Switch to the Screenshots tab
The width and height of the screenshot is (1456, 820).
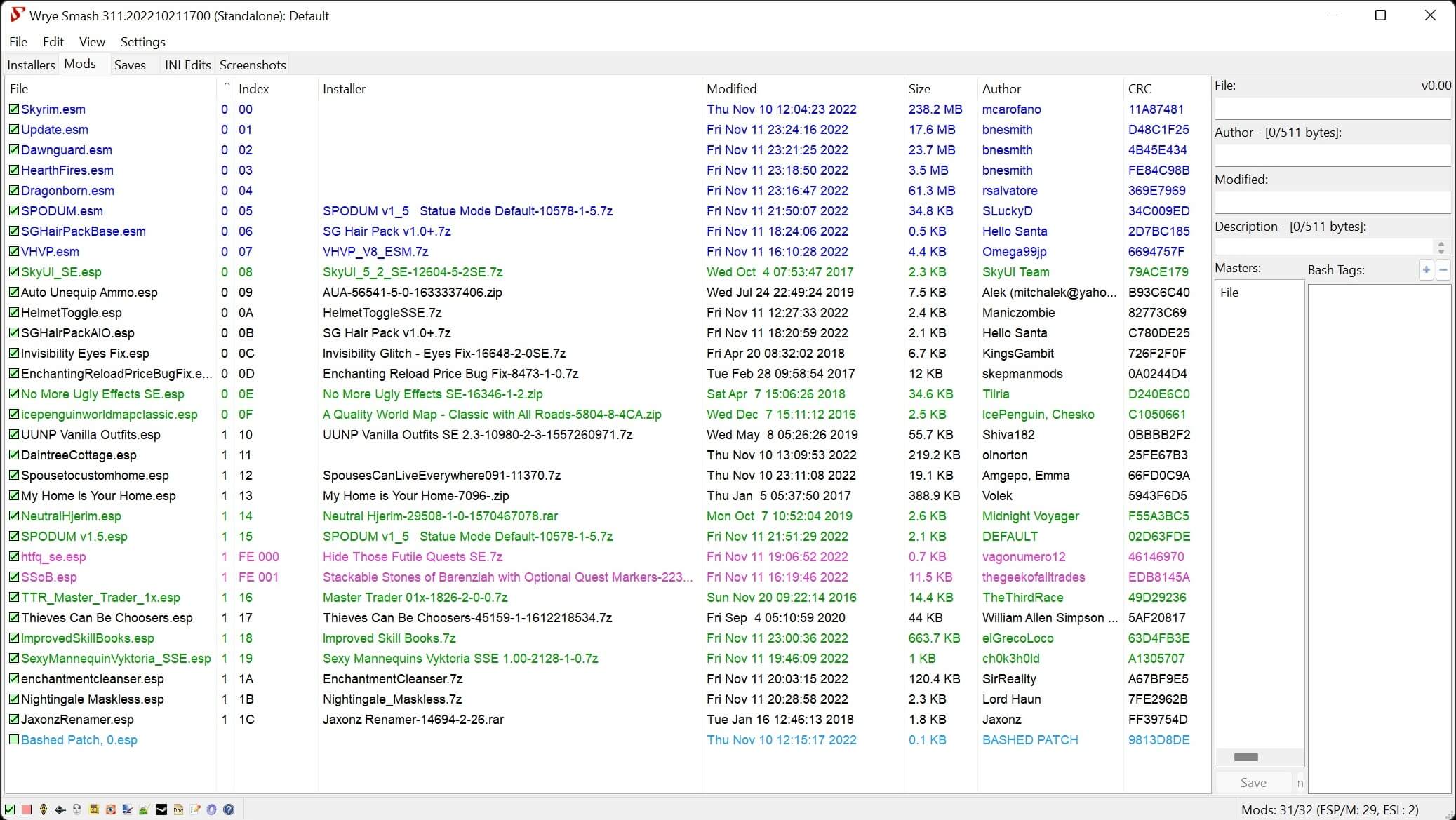point(253,65)
